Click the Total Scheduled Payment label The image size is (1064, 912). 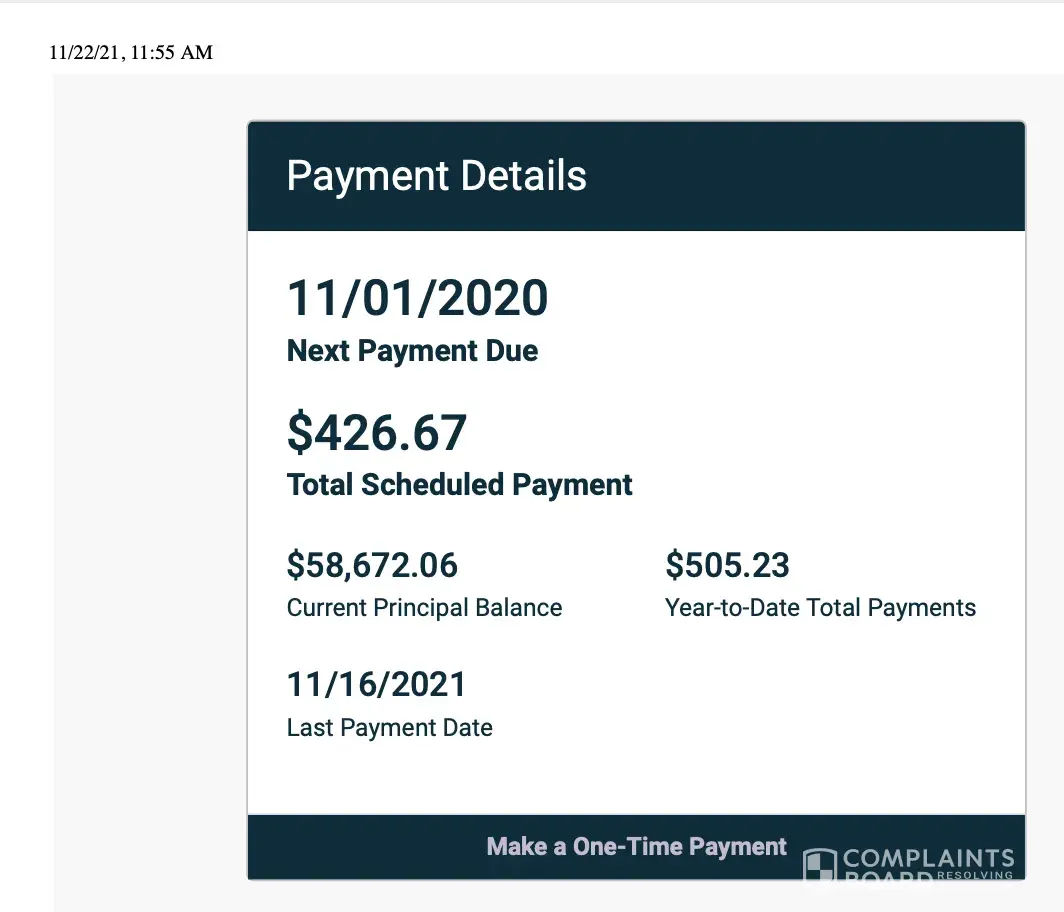459,485
